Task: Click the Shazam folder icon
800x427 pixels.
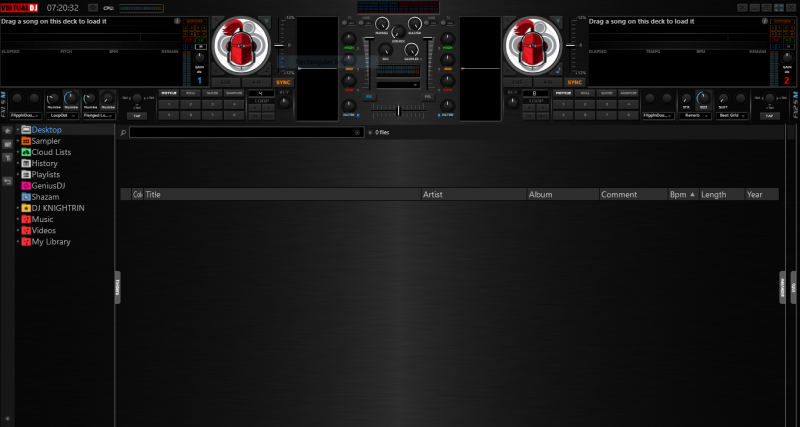Action: tap(25, 197)
